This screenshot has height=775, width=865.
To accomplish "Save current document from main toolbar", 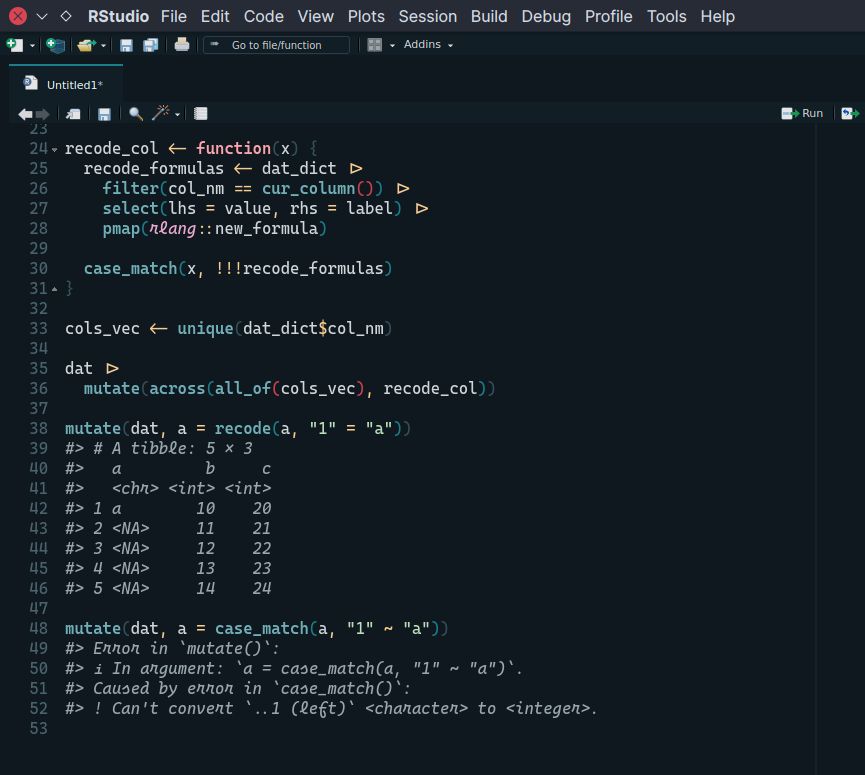I will point(126,45).
